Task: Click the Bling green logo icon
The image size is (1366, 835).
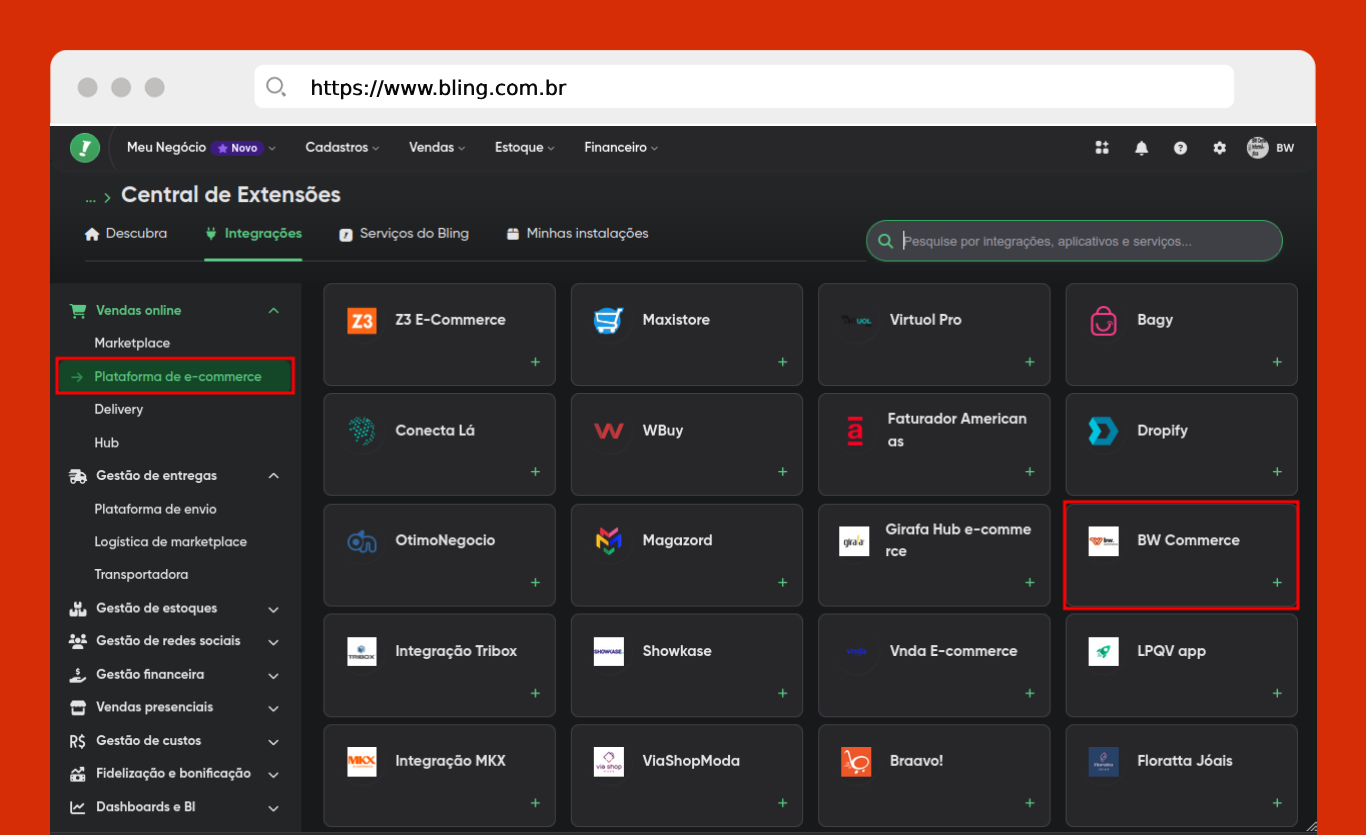Action: pos(85,148)
